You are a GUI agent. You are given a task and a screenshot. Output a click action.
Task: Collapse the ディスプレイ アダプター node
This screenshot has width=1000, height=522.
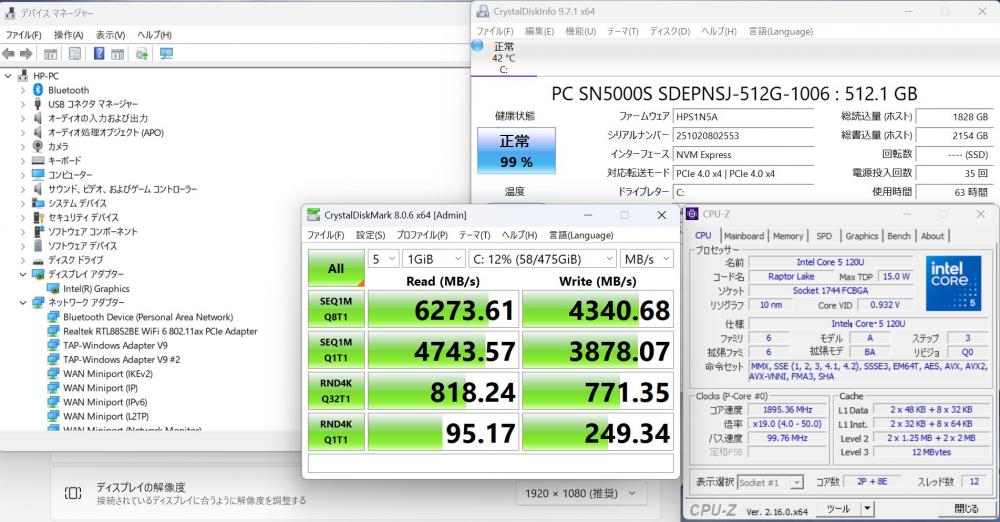point(23,274)
